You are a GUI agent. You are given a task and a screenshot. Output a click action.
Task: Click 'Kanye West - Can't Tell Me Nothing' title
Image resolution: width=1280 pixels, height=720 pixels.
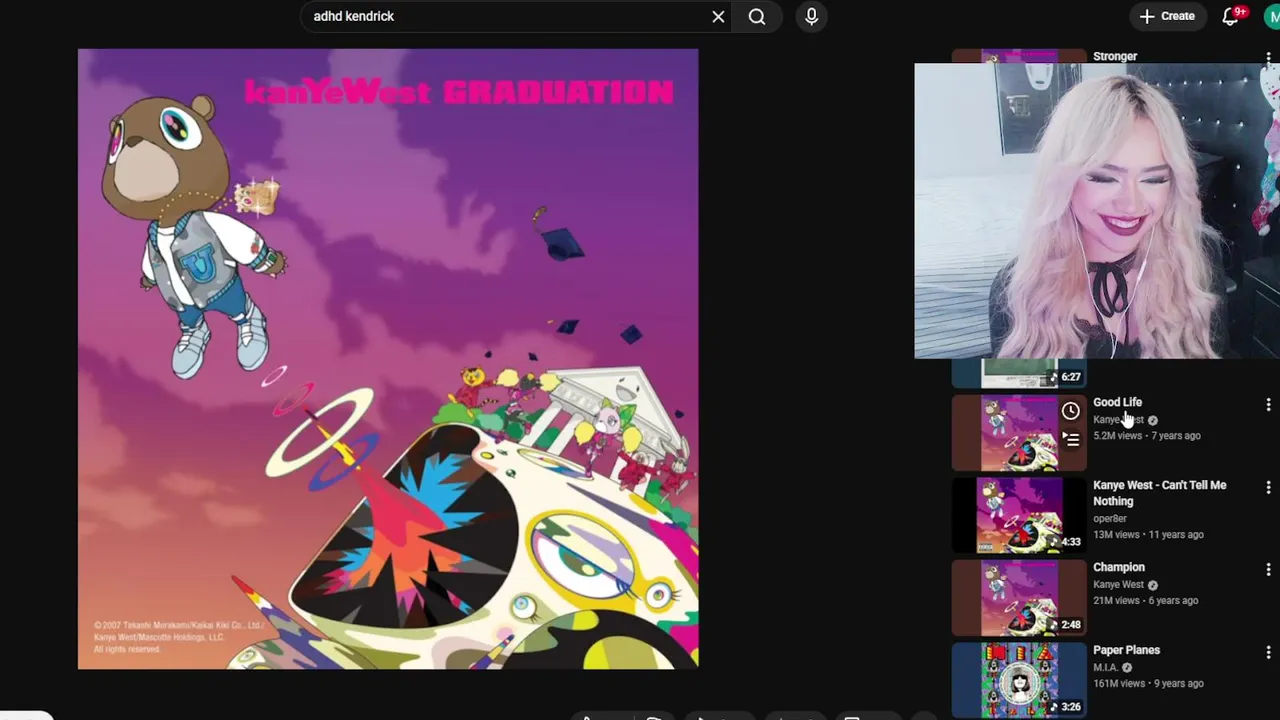click(x=1159, y=493)
